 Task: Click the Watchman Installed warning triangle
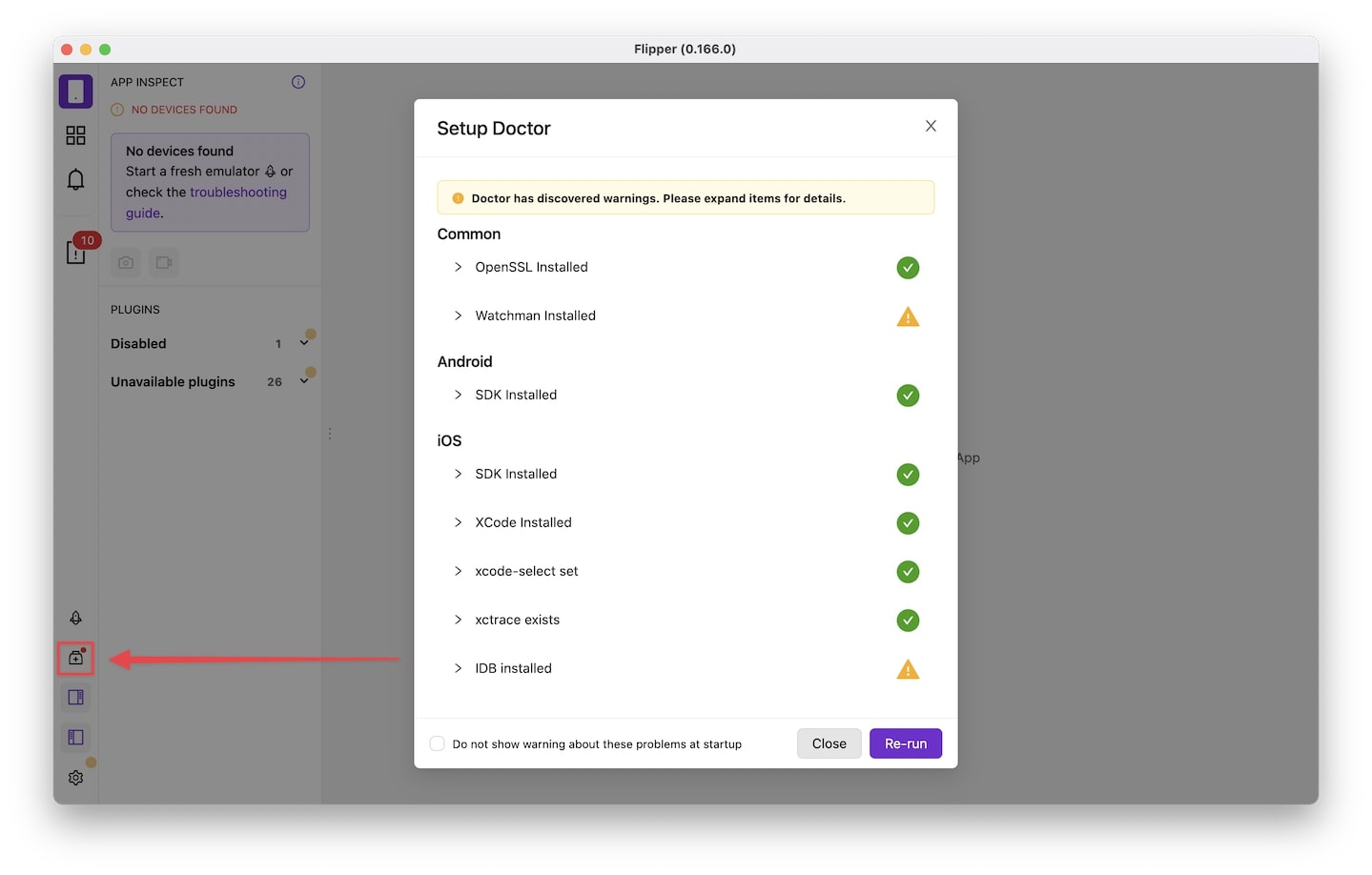coord(908,316)
